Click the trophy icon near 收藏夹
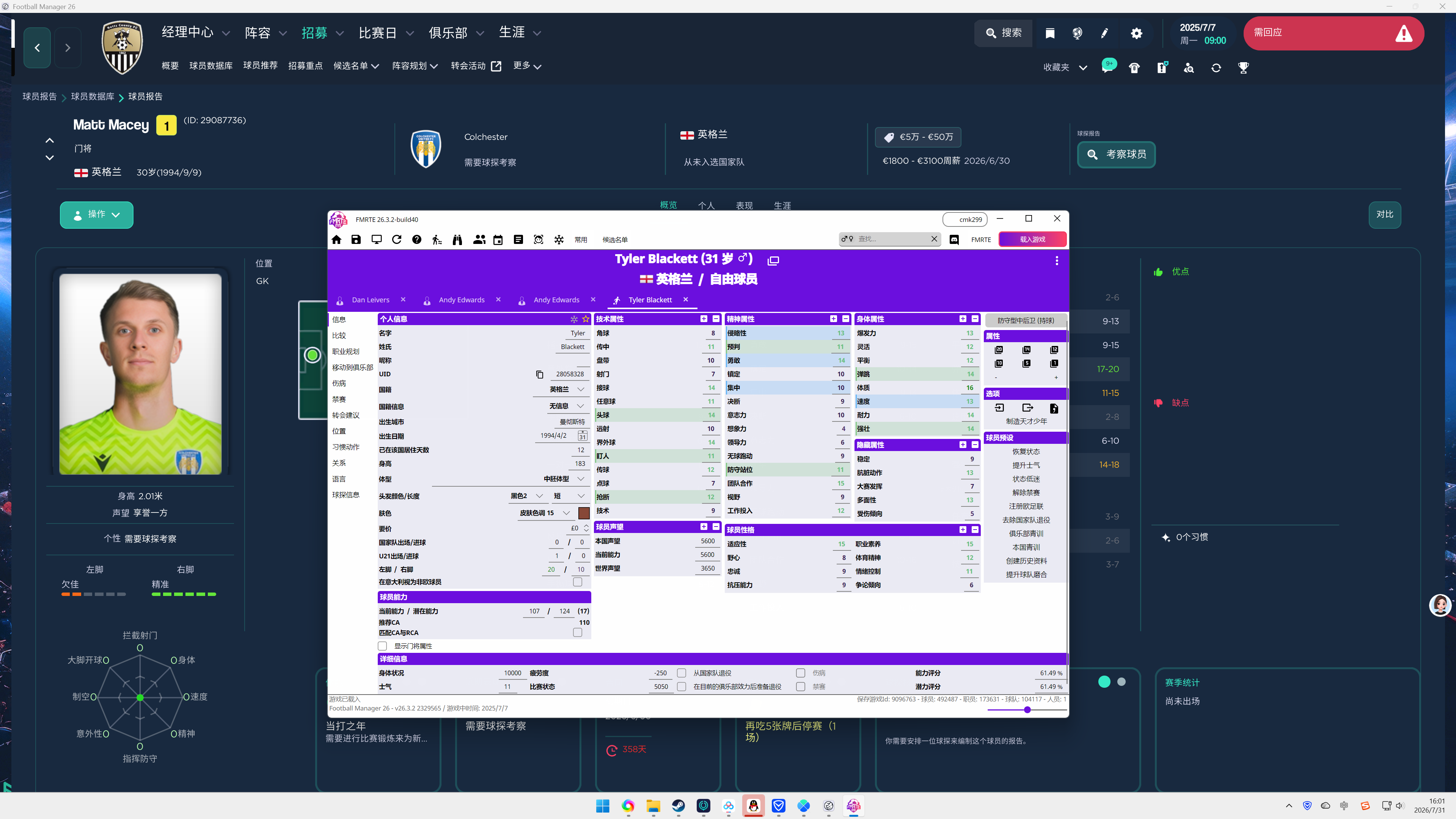 pyautogui.click(x=1244, y=68)
